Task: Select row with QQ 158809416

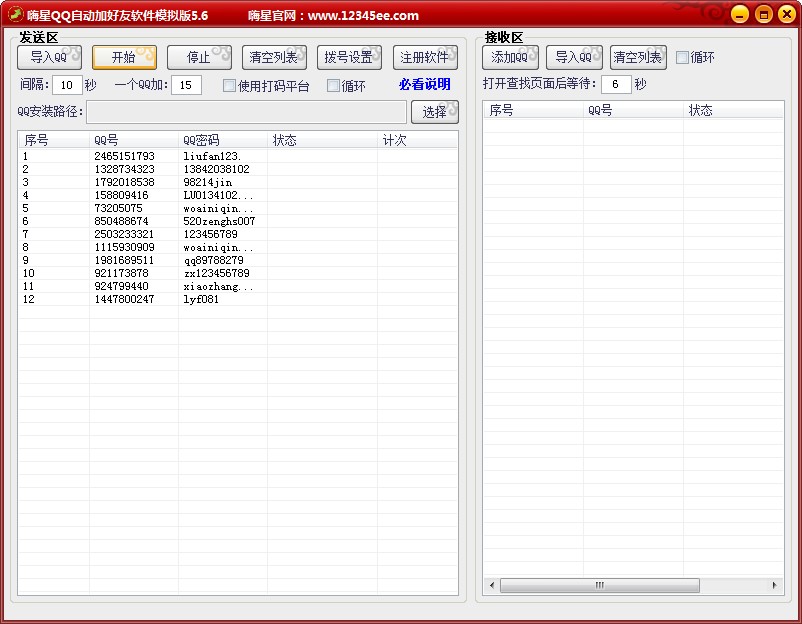Action: (238, 195)
